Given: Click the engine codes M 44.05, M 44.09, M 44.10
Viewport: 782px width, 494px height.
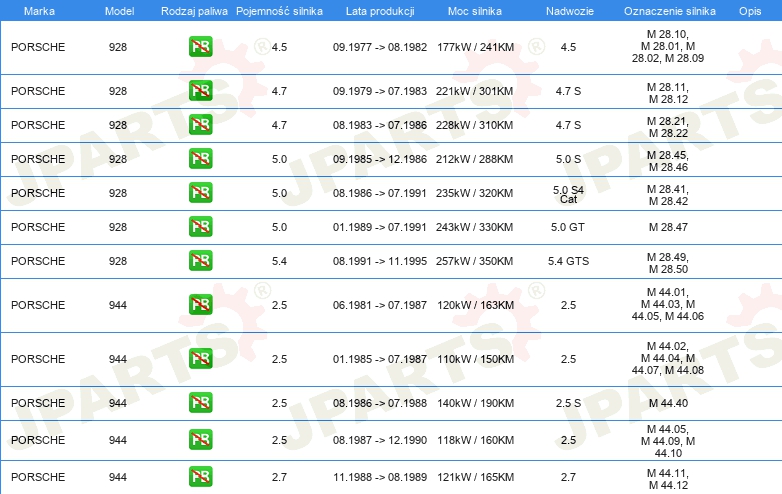Looking at the screenshot, I should (668, 441).
